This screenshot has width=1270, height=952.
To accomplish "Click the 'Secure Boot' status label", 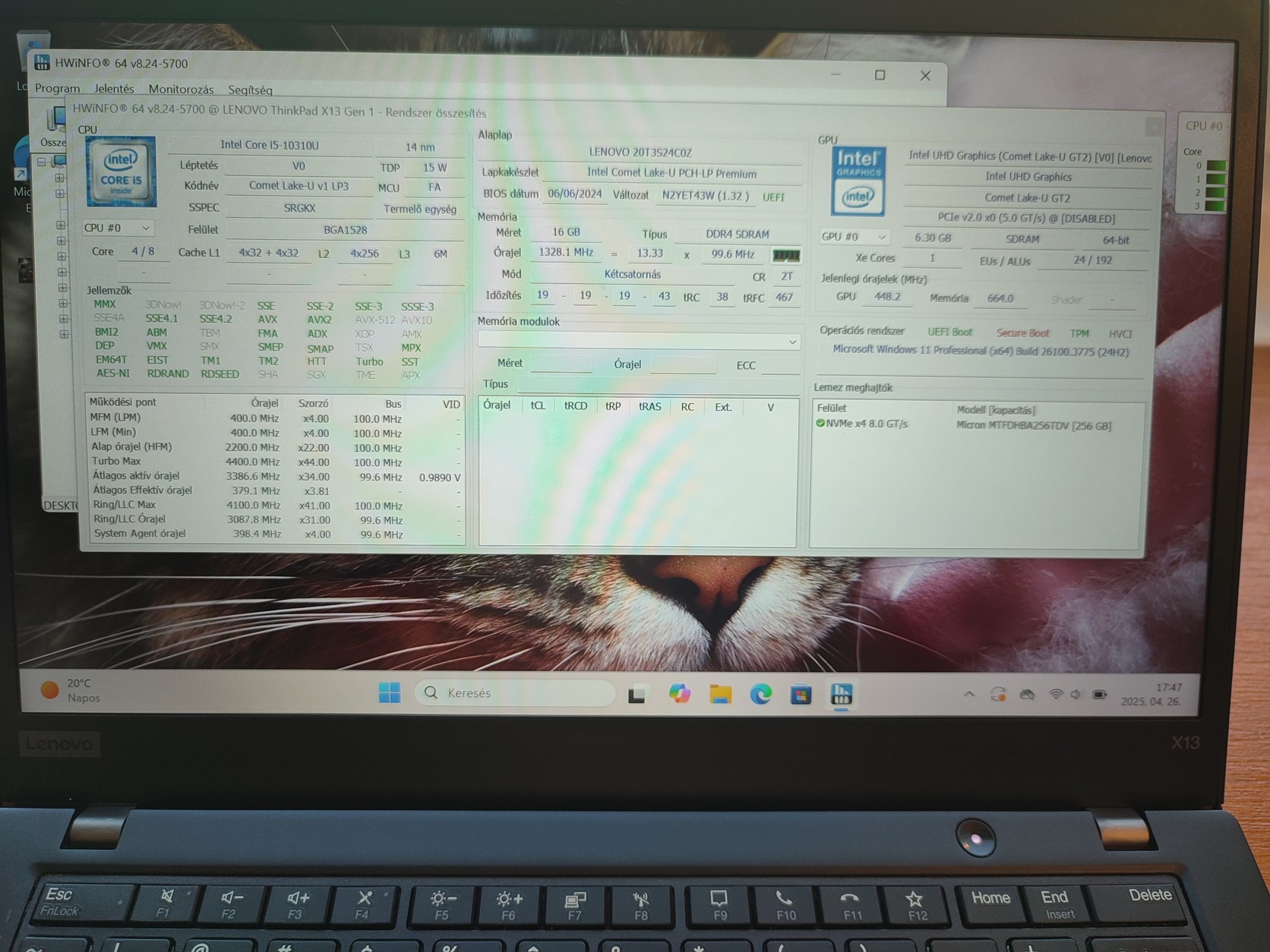I will coord(1022,333).
